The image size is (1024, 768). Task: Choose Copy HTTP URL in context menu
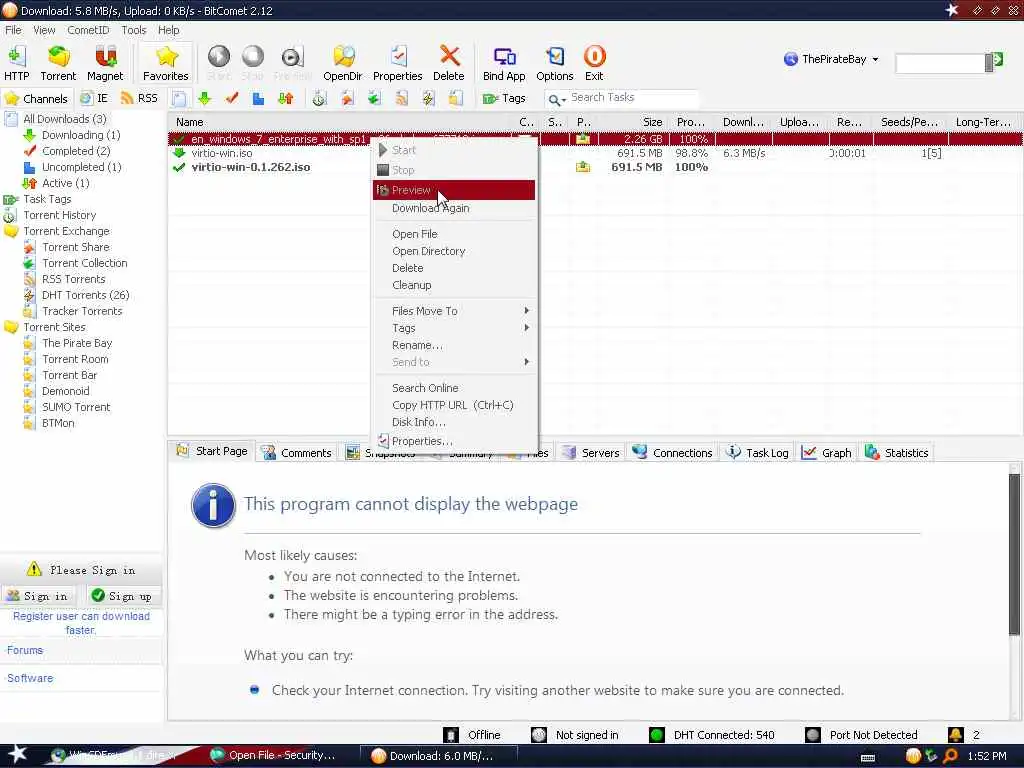455,405
